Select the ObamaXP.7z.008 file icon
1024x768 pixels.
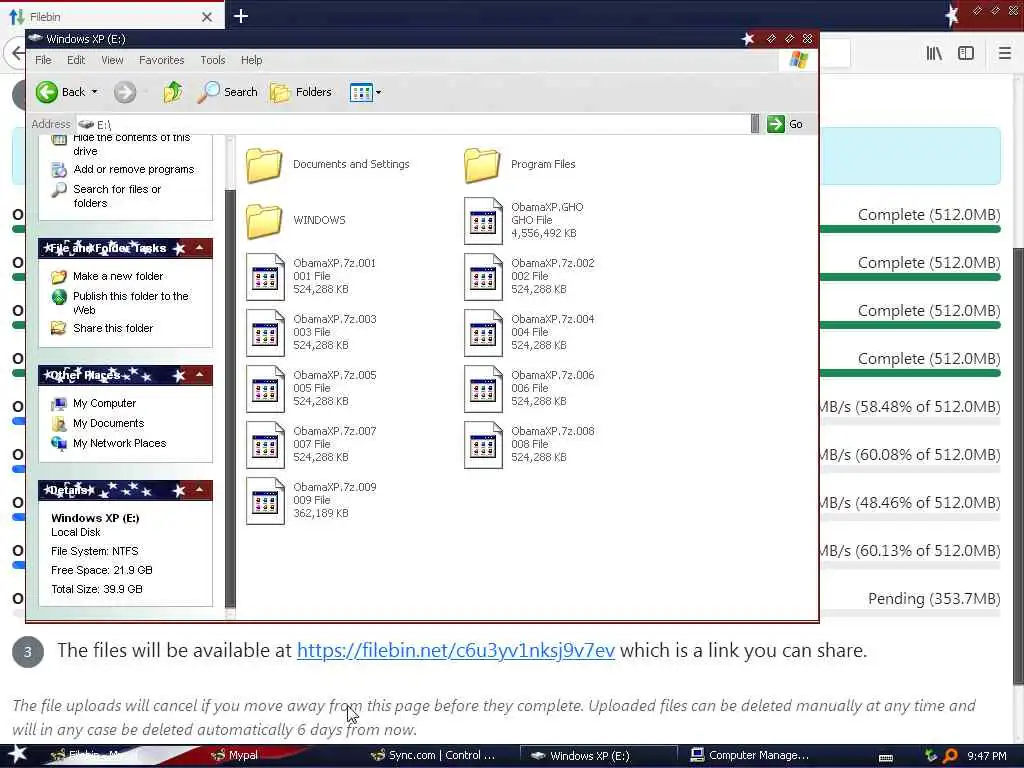[x=483, y=445]
